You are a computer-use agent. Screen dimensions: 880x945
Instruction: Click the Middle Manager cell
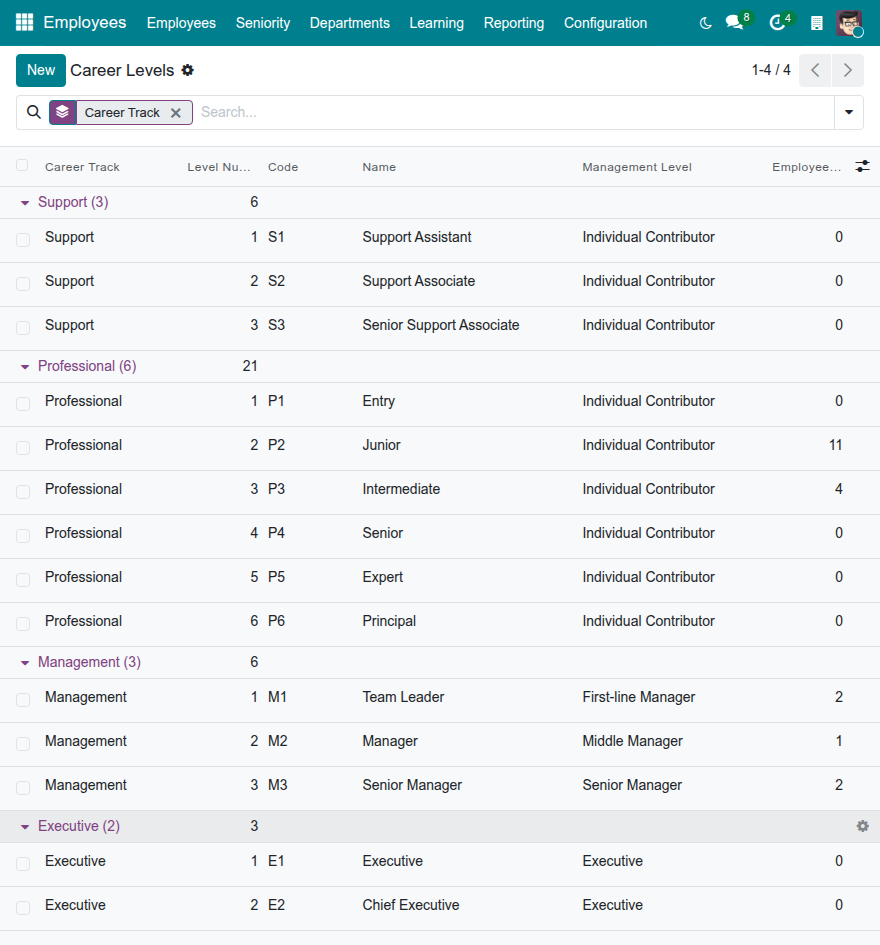click(632, 741)
